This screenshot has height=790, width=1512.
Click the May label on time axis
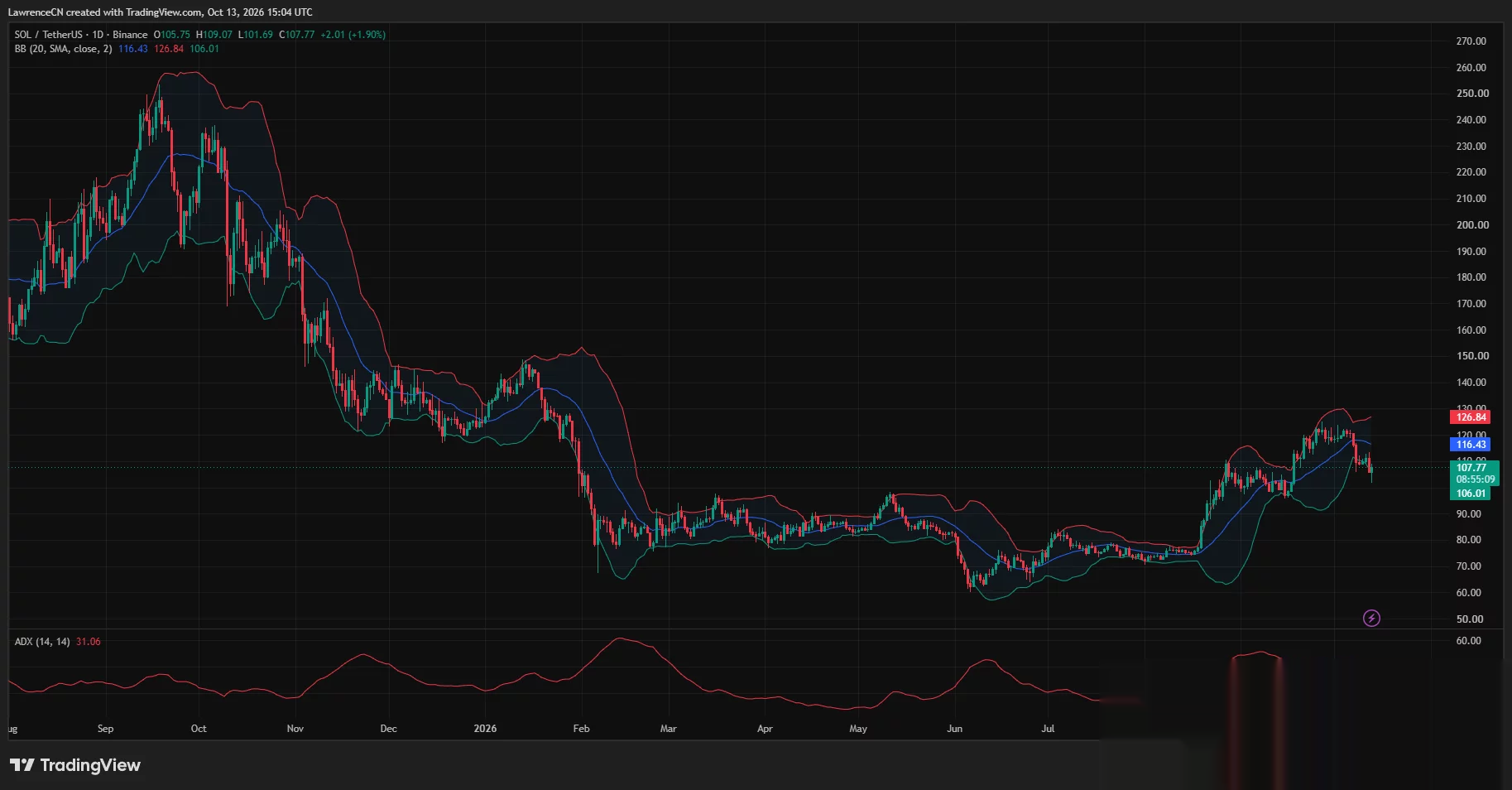(858, 729)
